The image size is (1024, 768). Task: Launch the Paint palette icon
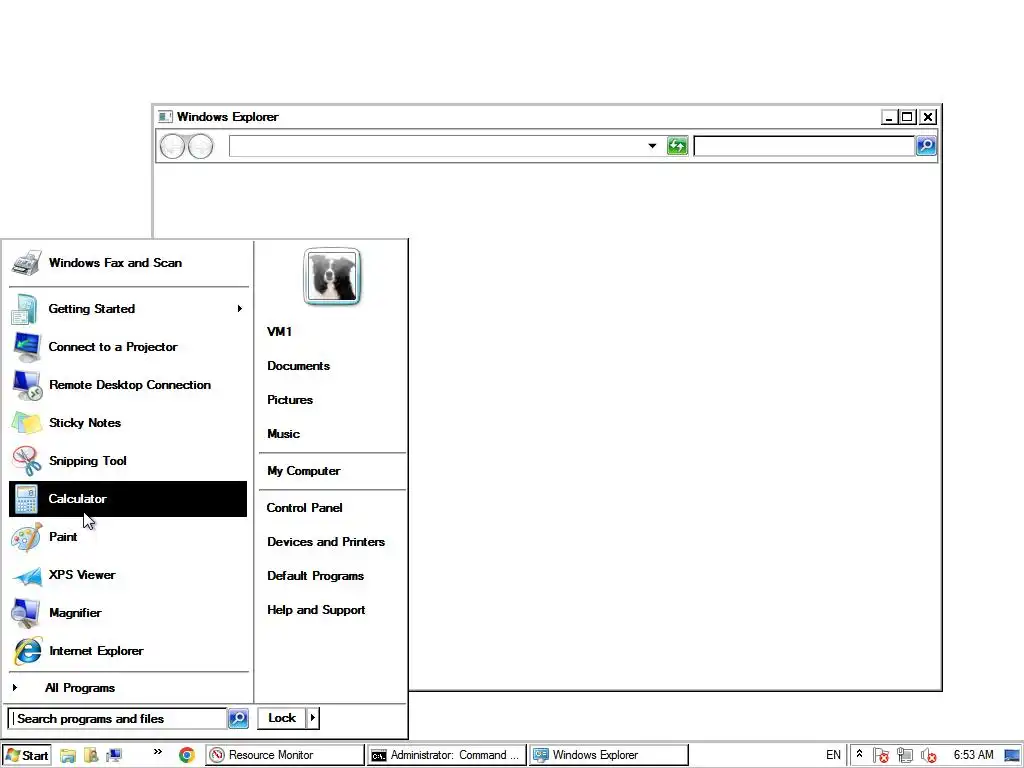(x=27, y=537)
